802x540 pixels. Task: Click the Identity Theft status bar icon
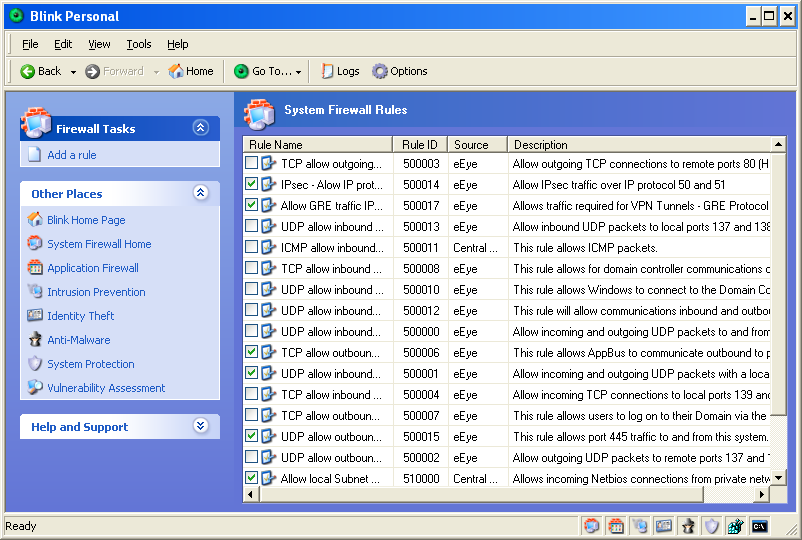coord(664,526)
